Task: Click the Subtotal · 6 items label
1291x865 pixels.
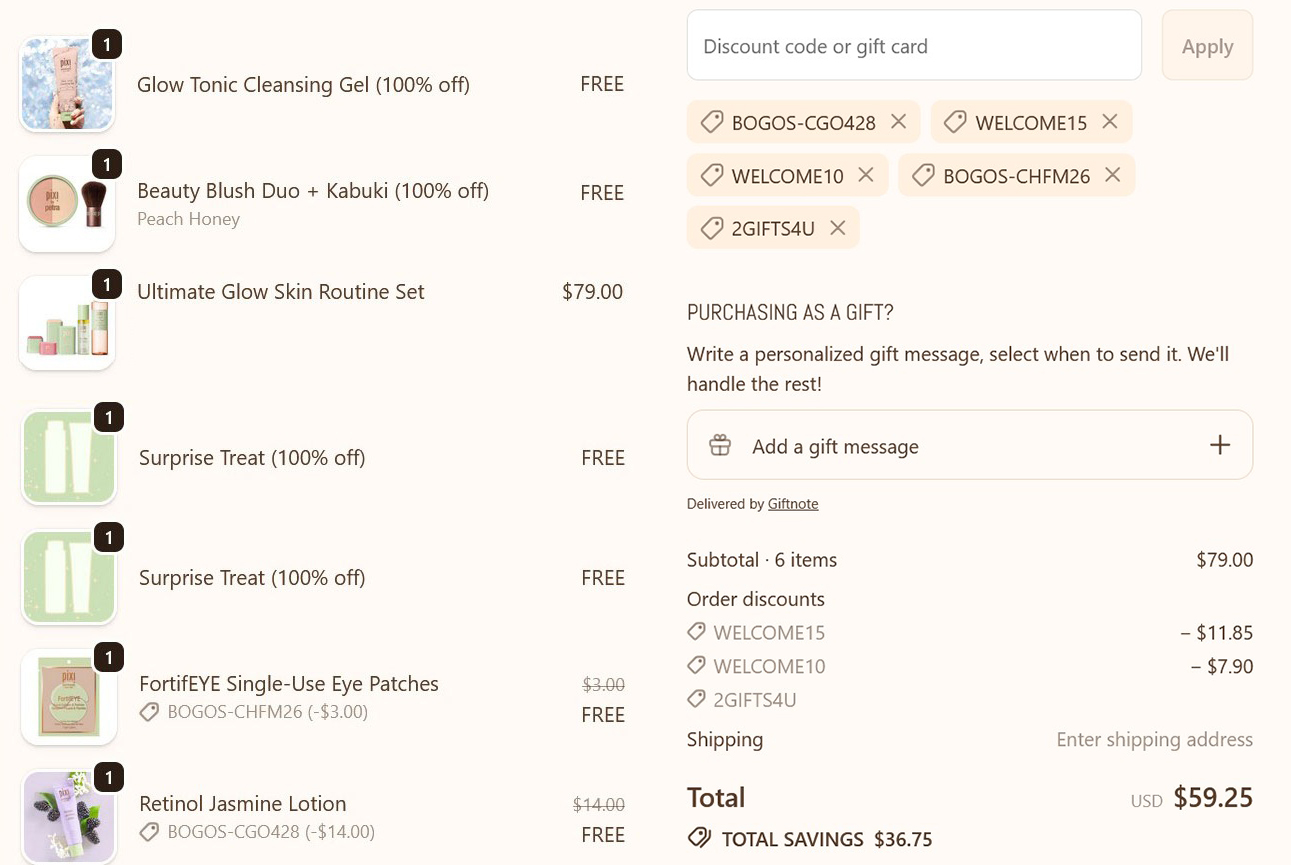Action: (x=762, y=560)
